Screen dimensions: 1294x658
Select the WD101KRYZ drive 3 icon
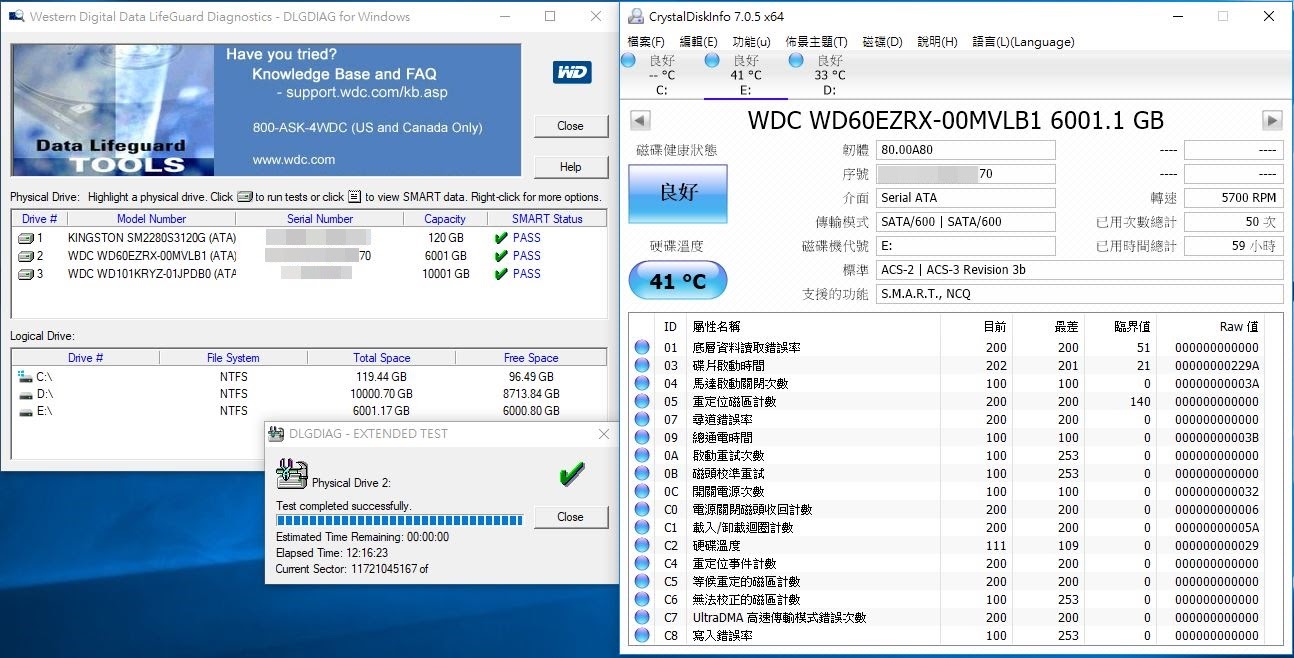pyautogui.click(x=25, y=274)
